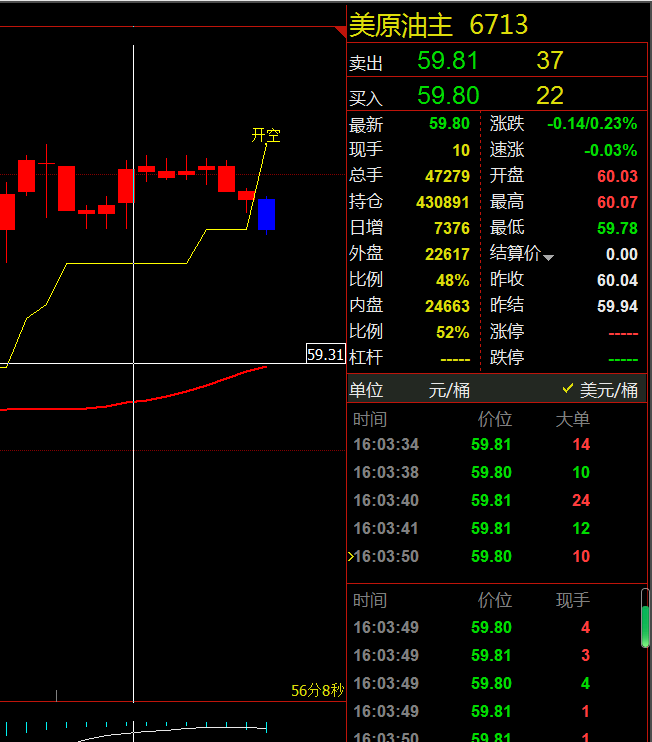The height and width of the screenshot is (742, 652).
Task: Click the 开盘 value 60.03
Action: [x=617, y=176]
